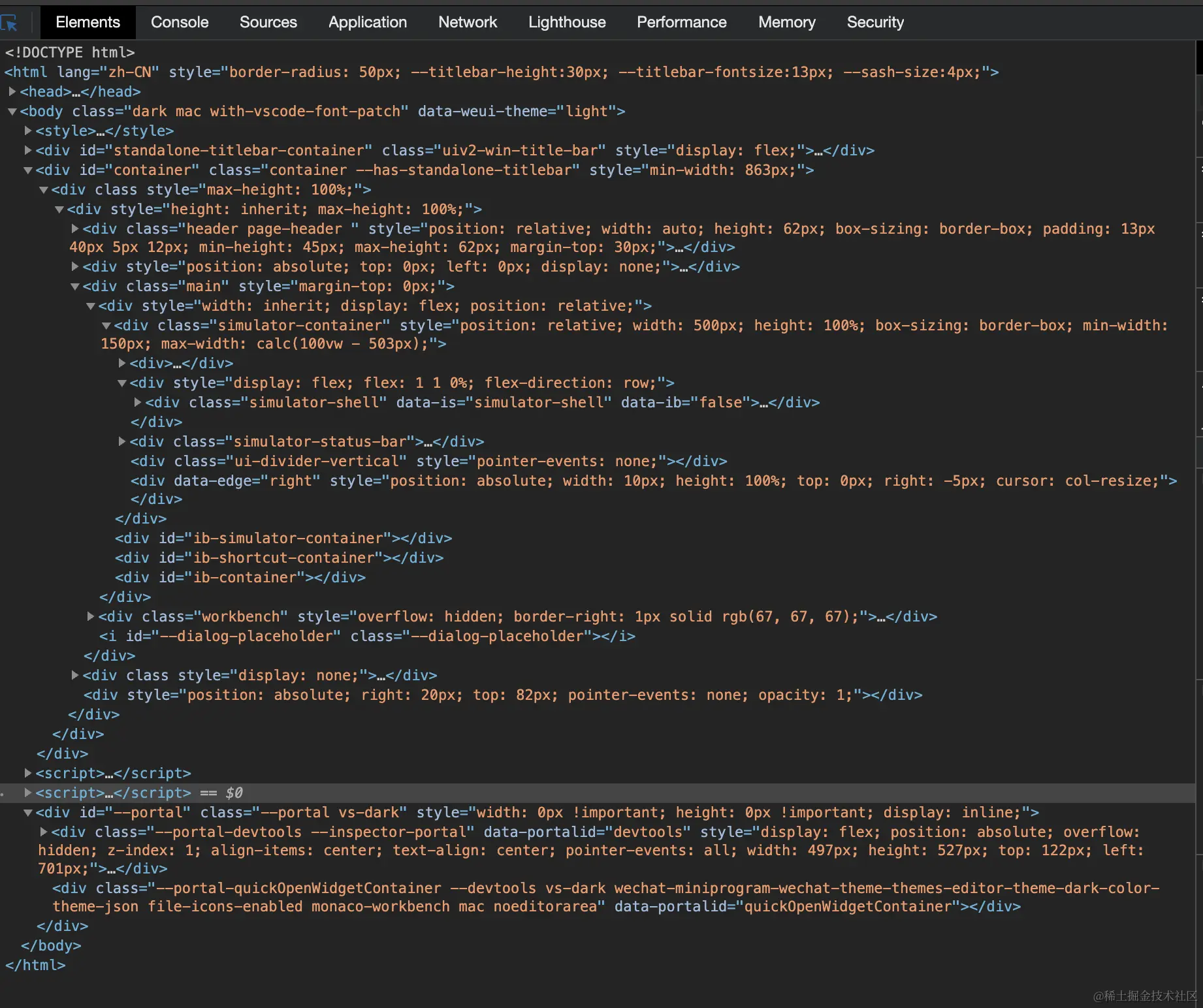This screenshot has width=1203, height=1008.
Task: Collapse the div with max-height 100% style
Action: tap(43, 189)
